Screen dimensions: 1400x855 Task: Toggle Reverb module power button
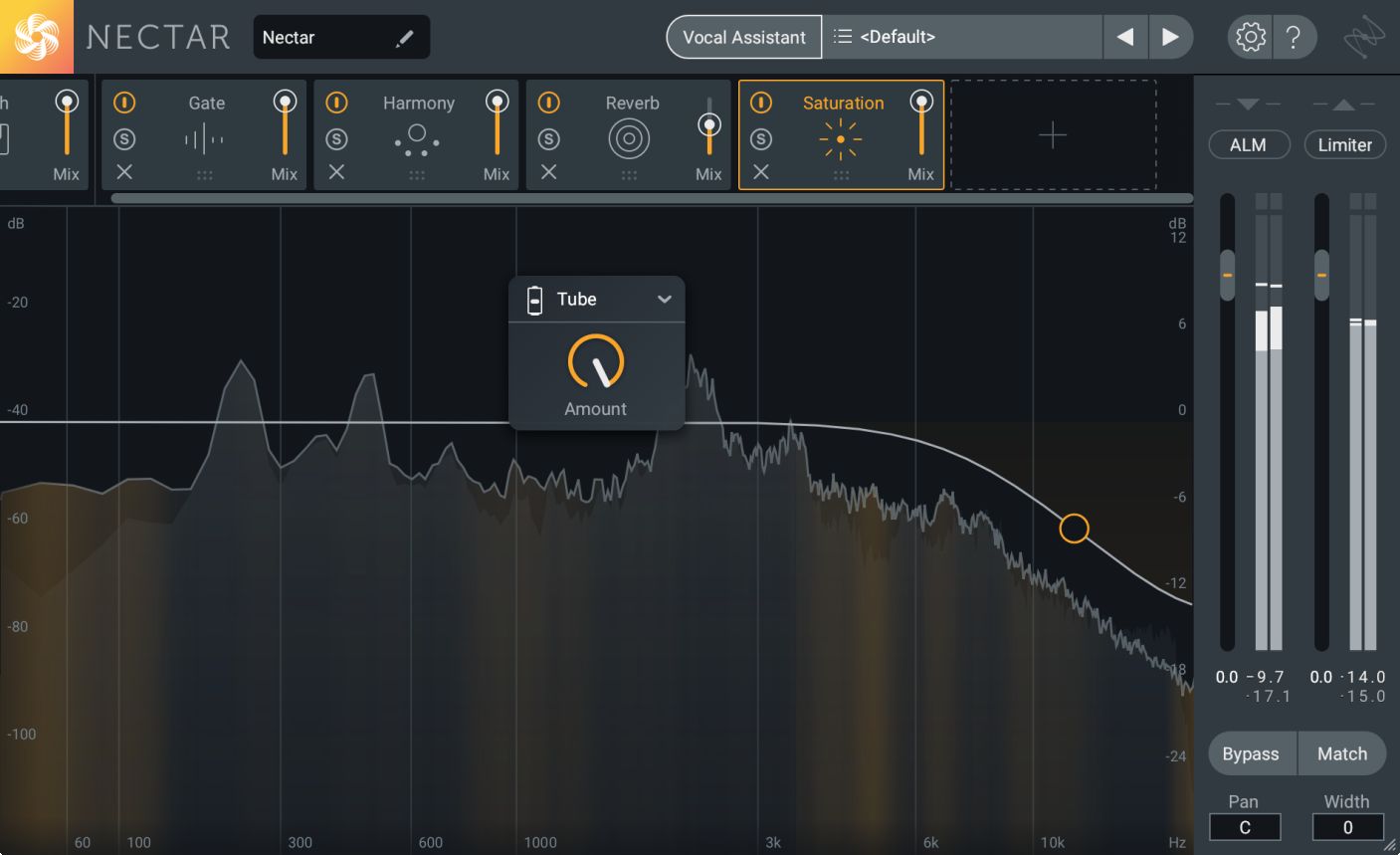coord(548,103)
